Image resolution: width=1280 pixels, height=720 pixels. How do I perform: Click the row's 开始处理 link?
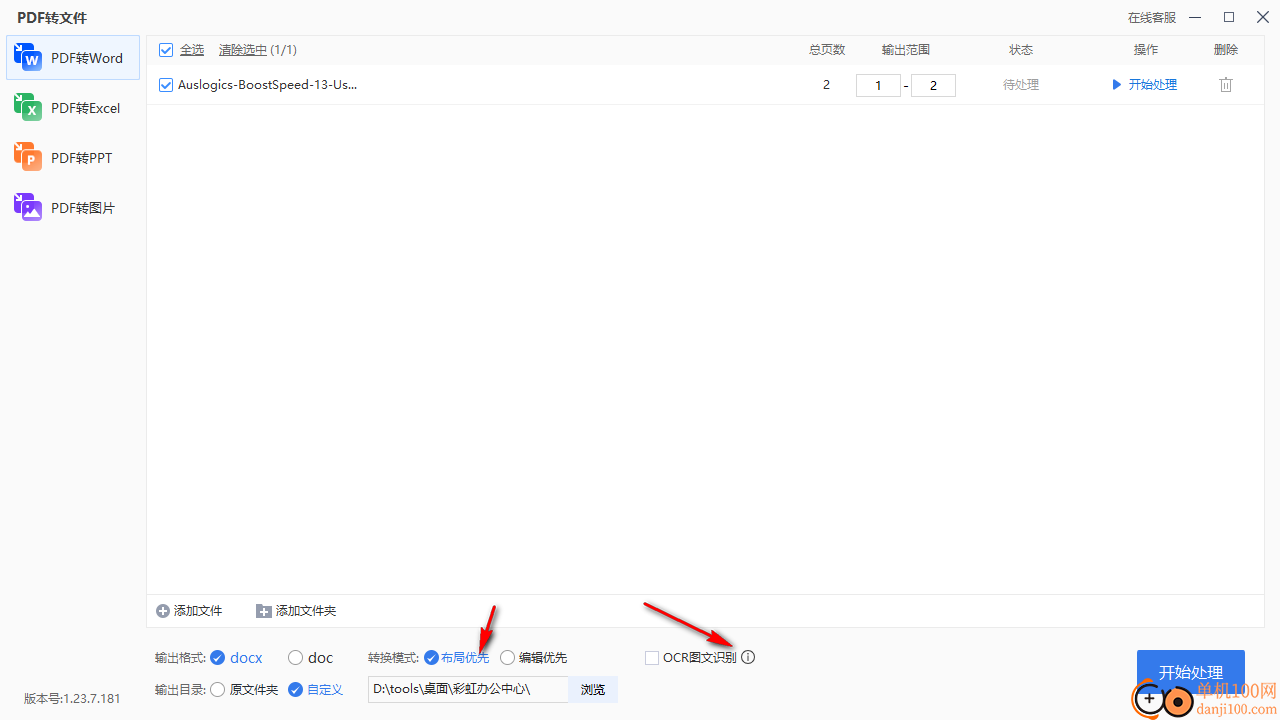1153,85
